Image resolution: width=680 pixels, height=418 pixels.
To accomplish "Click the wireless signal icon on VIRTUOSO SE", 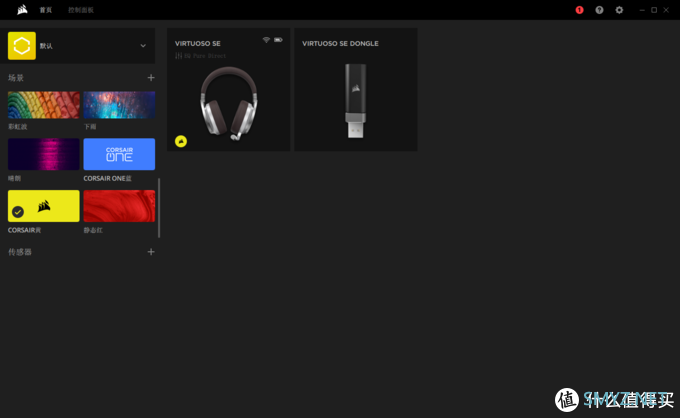I will point(266,40).
